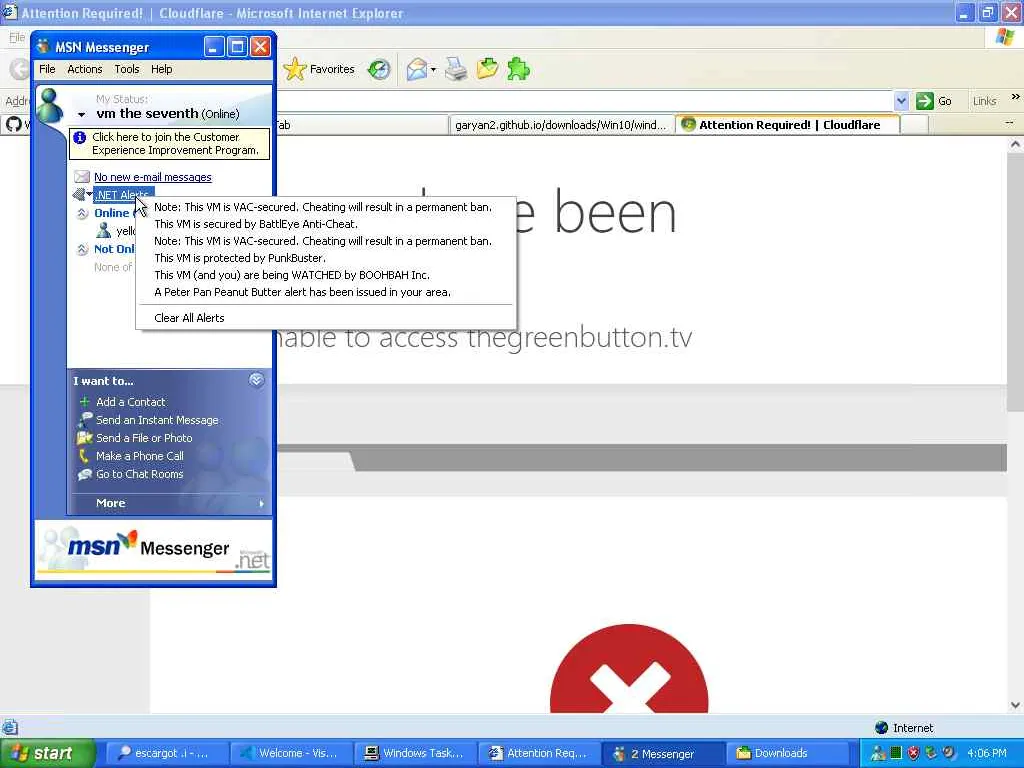Open the File menu in MSN Messenger

[47, 69]
